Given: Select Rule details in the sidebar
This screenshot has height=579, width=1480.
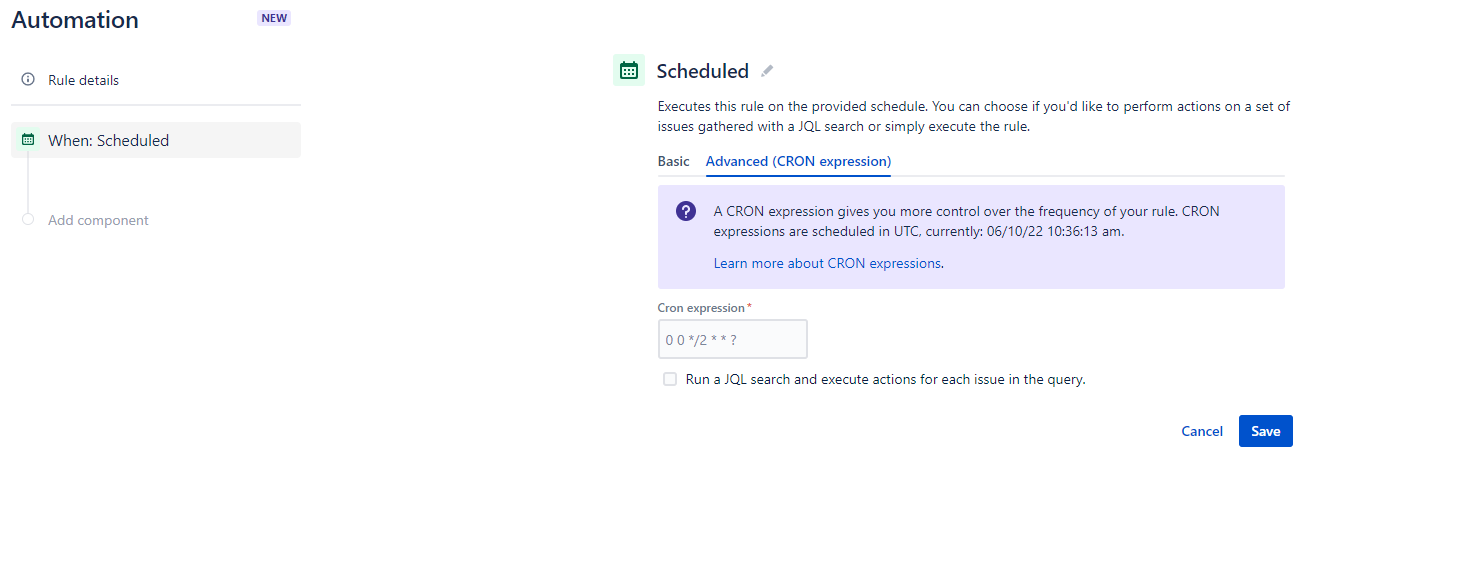Looking at the screenshot, I should 82,79.
